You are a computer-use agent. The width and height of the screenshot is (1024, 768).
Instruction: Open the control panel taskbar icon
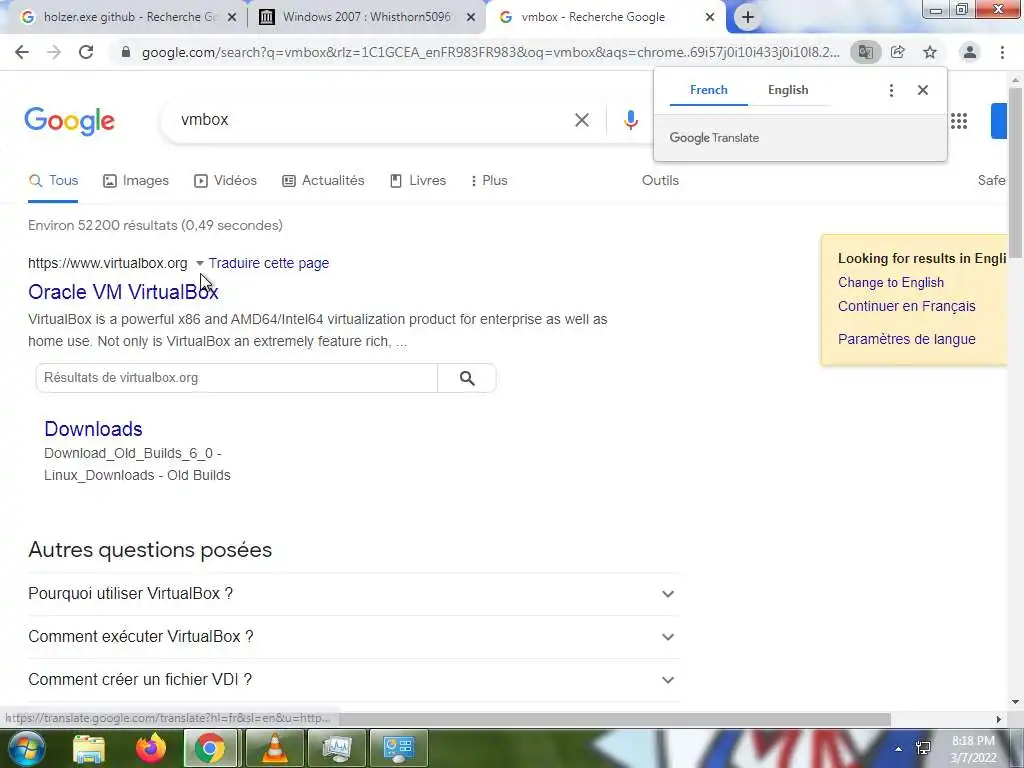(398, 748)
